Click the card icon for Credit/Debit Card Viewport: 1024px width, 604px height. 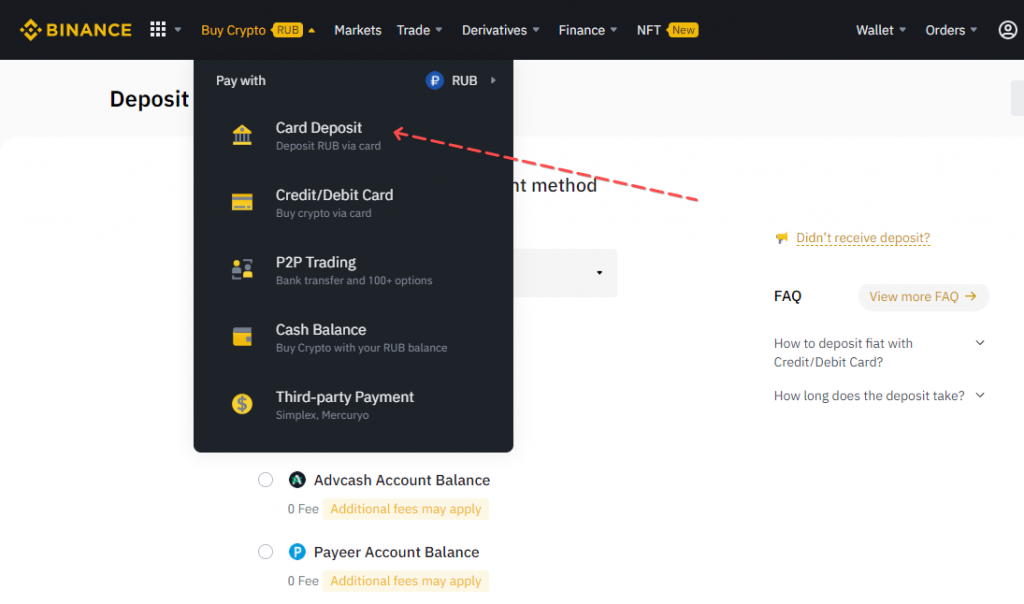coord(242,203)
